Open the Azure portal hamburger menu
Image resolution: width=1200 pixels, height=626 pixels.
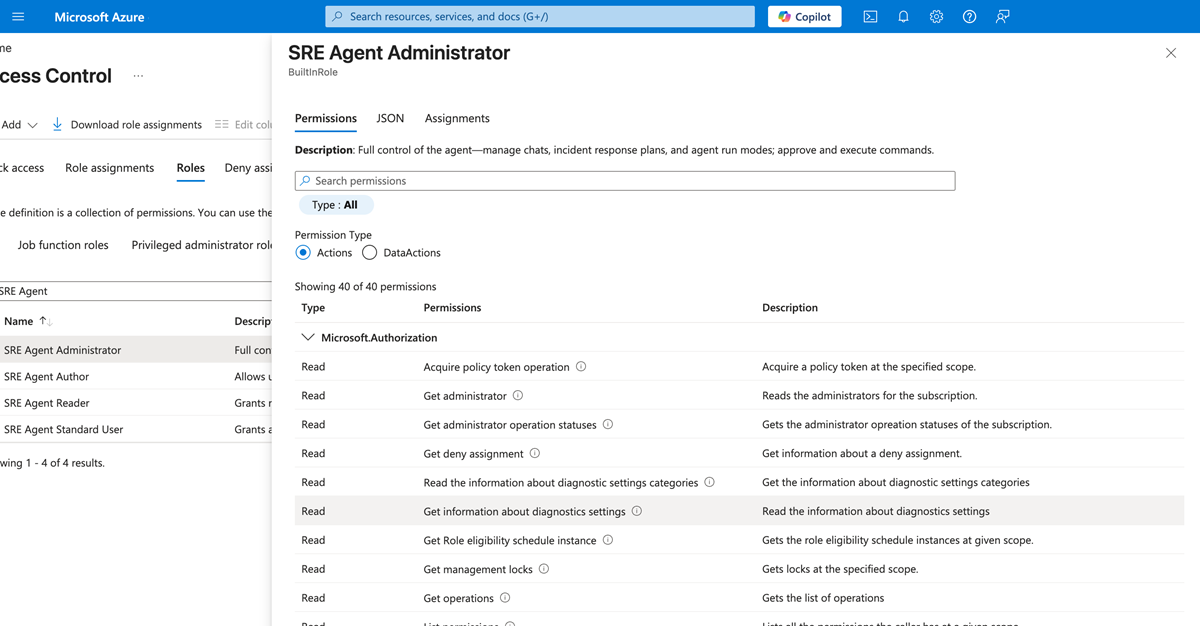(x=18, y=17)
